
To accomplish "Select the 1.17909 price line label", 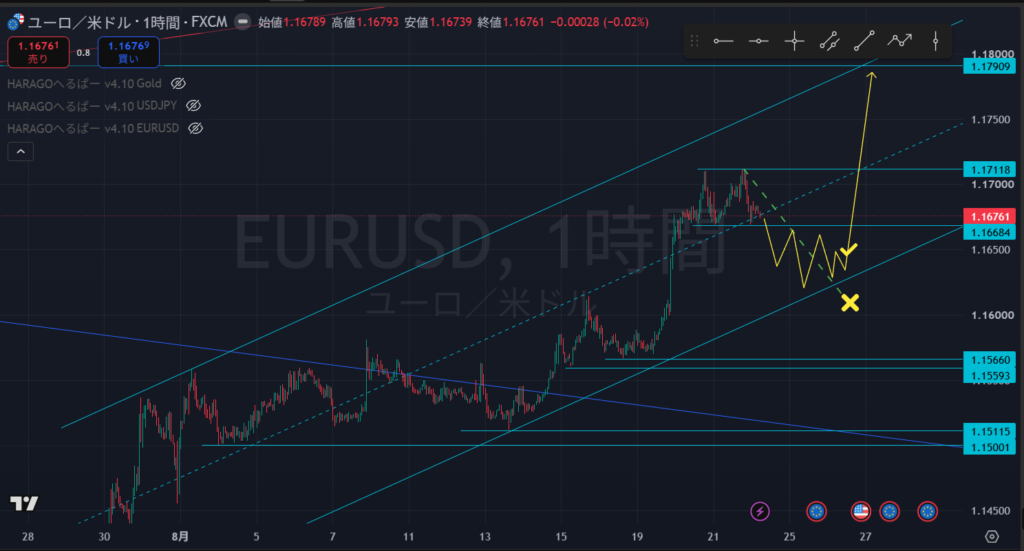I will coord(989,66).
